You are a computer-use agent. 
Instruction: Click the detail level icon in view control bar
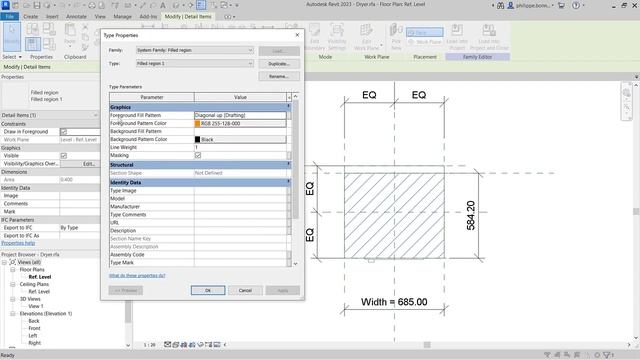pyautogui.click(x=167, y=344)
